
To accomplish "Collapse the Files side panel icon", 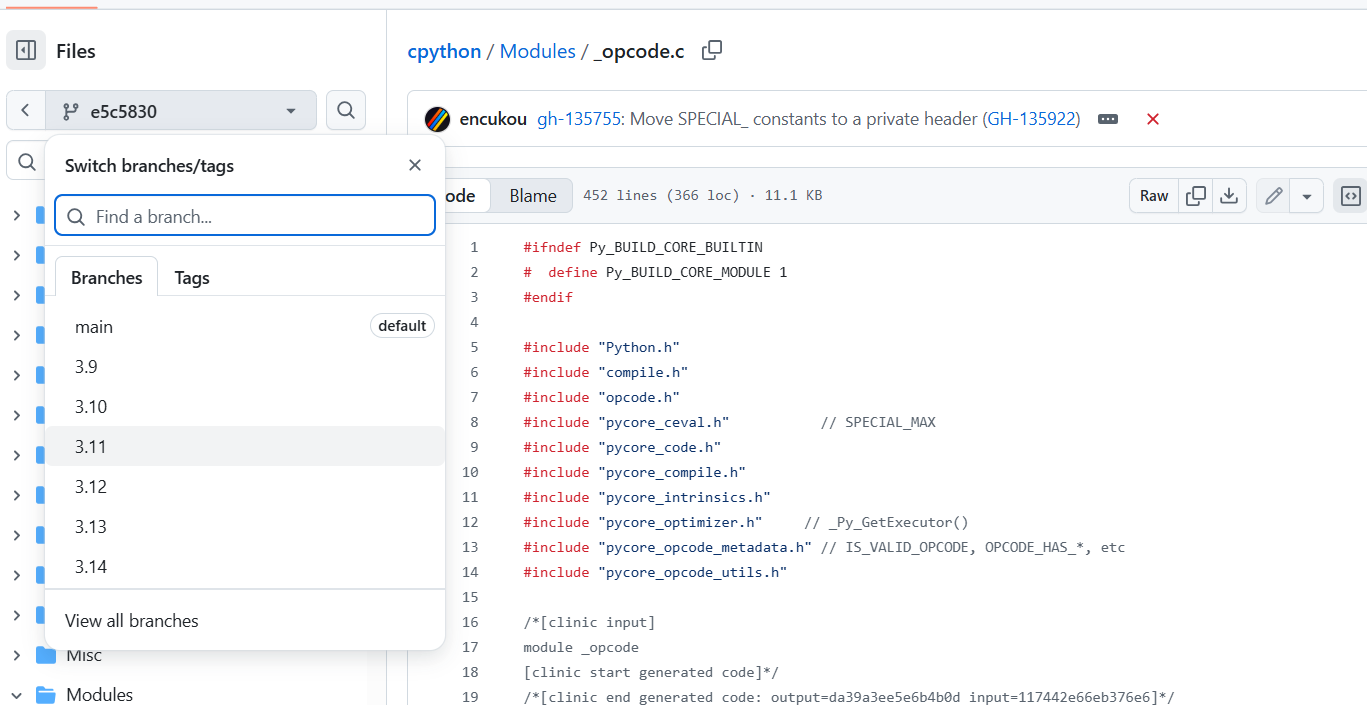I will [x=26, y=50].
